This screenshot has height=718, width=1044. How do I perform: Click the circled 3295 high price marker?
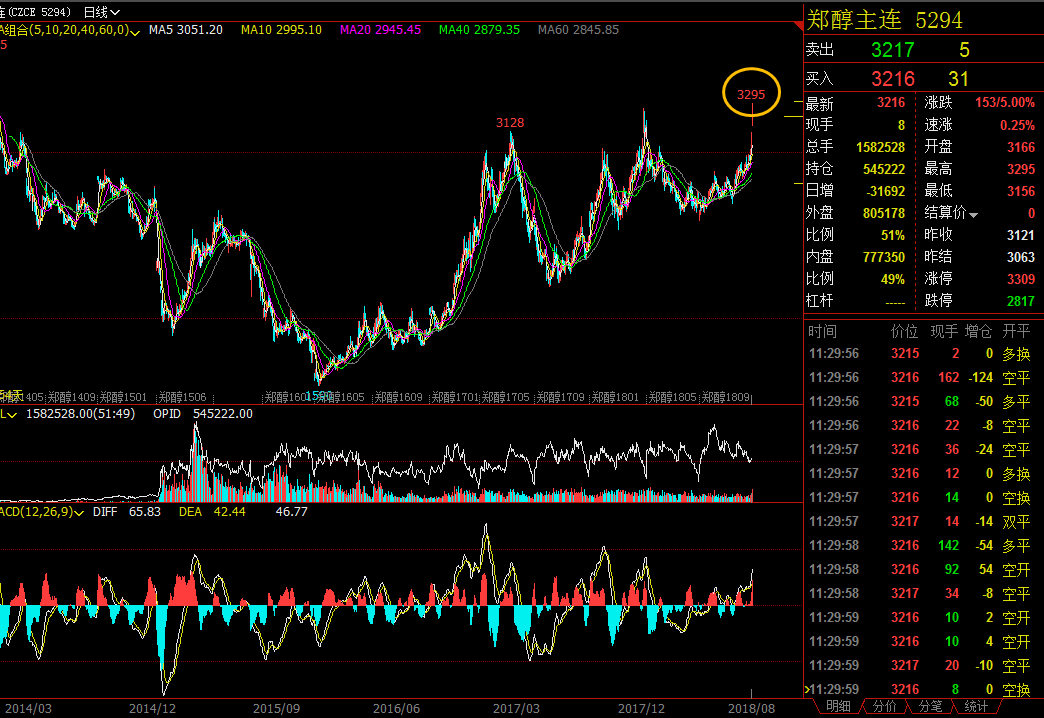point(751,95)
